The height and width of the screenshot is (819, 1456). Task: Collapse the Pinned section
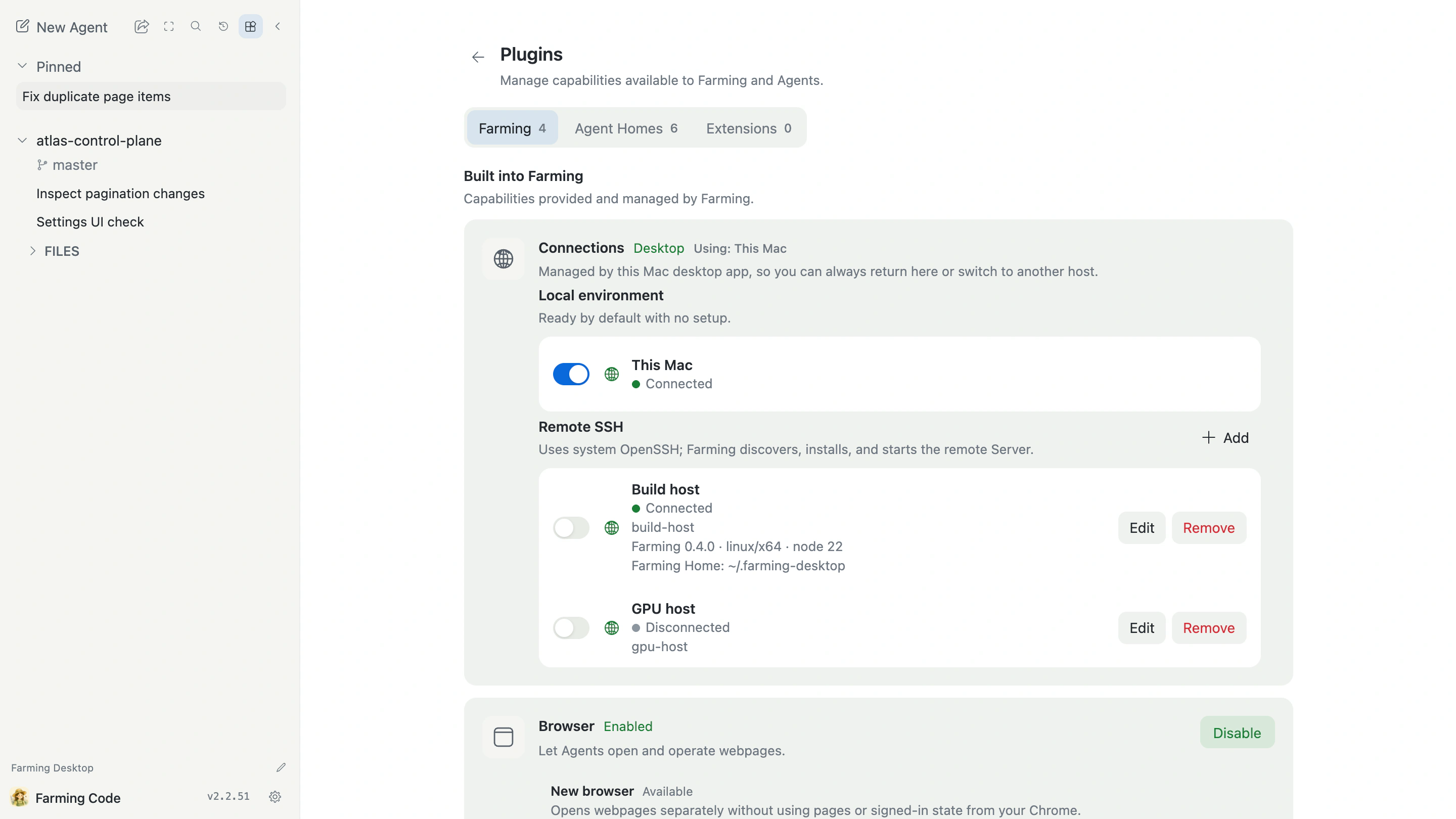(22, 66)
